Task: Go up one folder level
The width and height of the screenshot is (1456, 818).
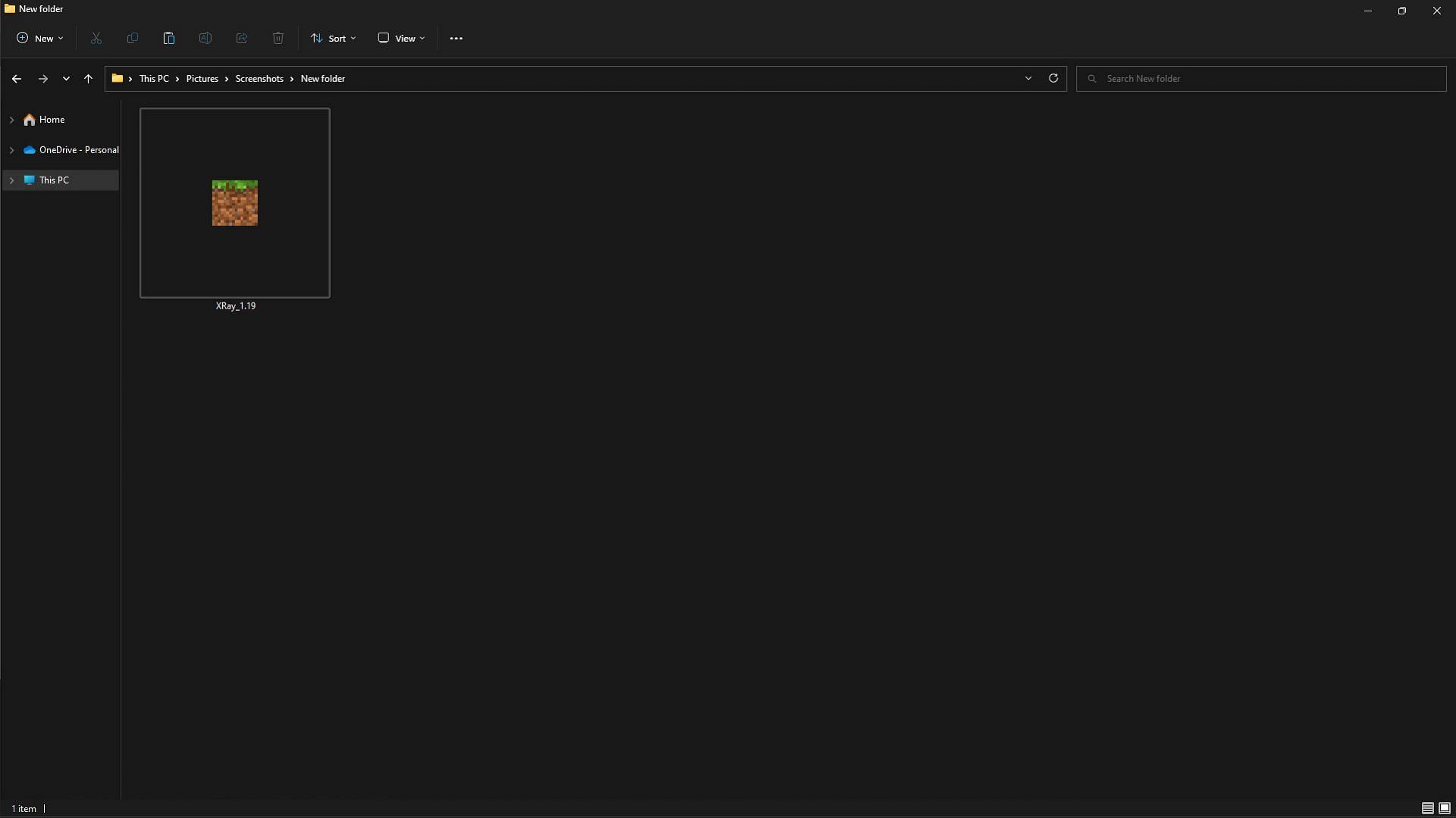Action: (88, 79)
